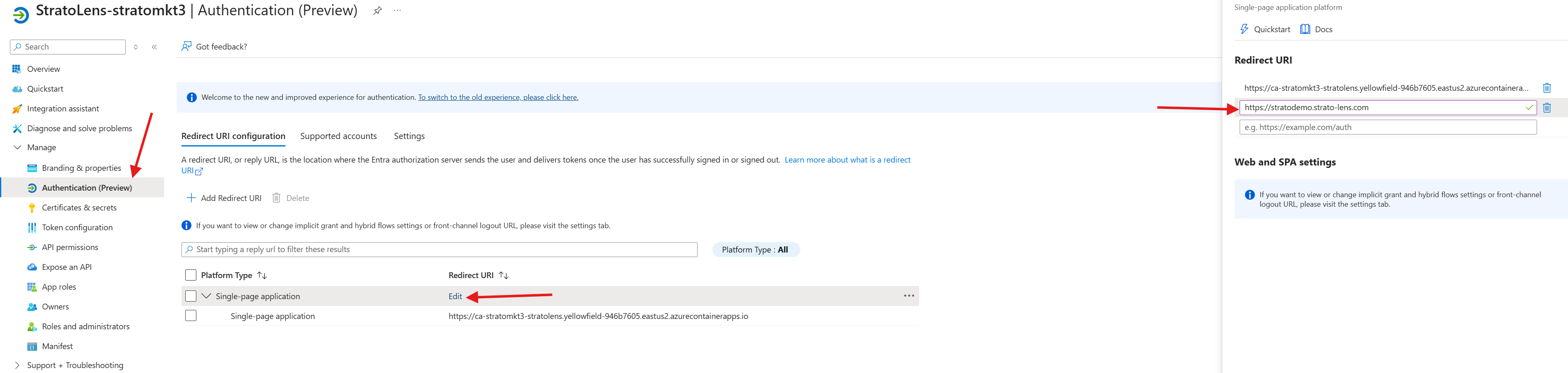Switch to the Supported accounts tab

pyautogui.click(x=338, y=136)
